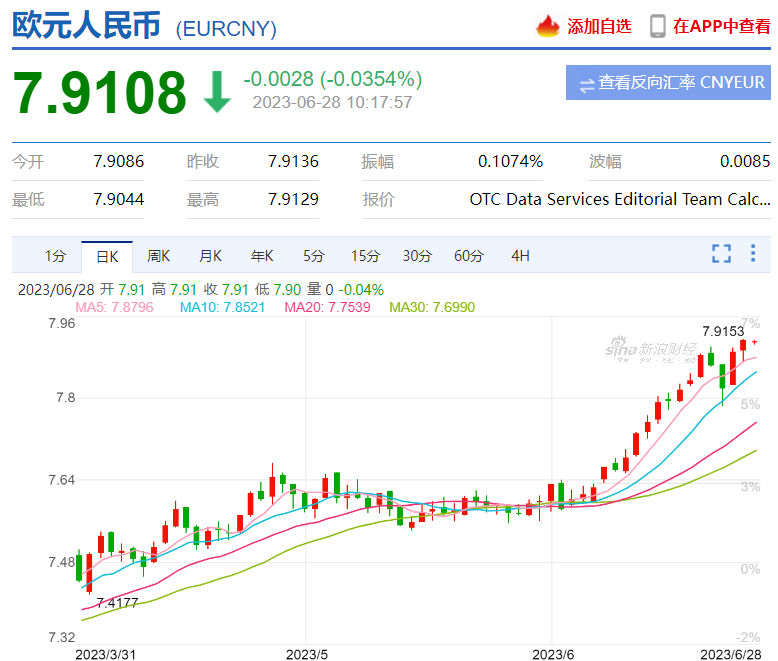Image resolution: width=778 pixels, height=661 pixels.
Task: Toggle the chart fullscreen icon
Action: [721, 254]
